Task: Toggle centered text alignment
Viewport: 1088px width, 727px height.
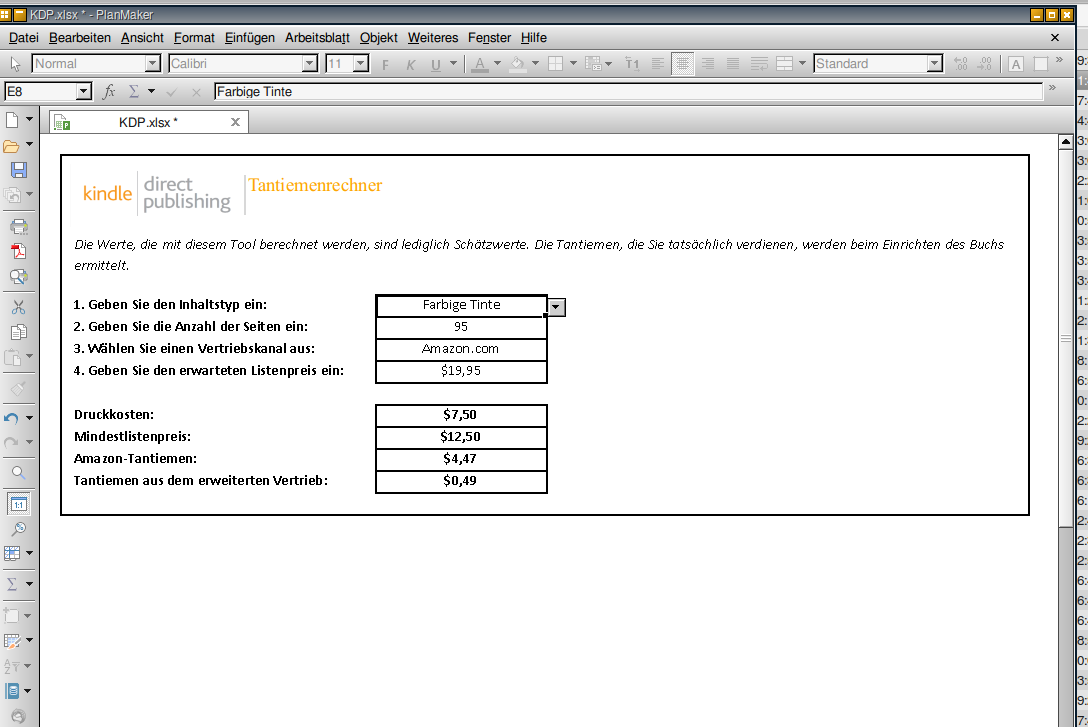Action: pos(683,65)
